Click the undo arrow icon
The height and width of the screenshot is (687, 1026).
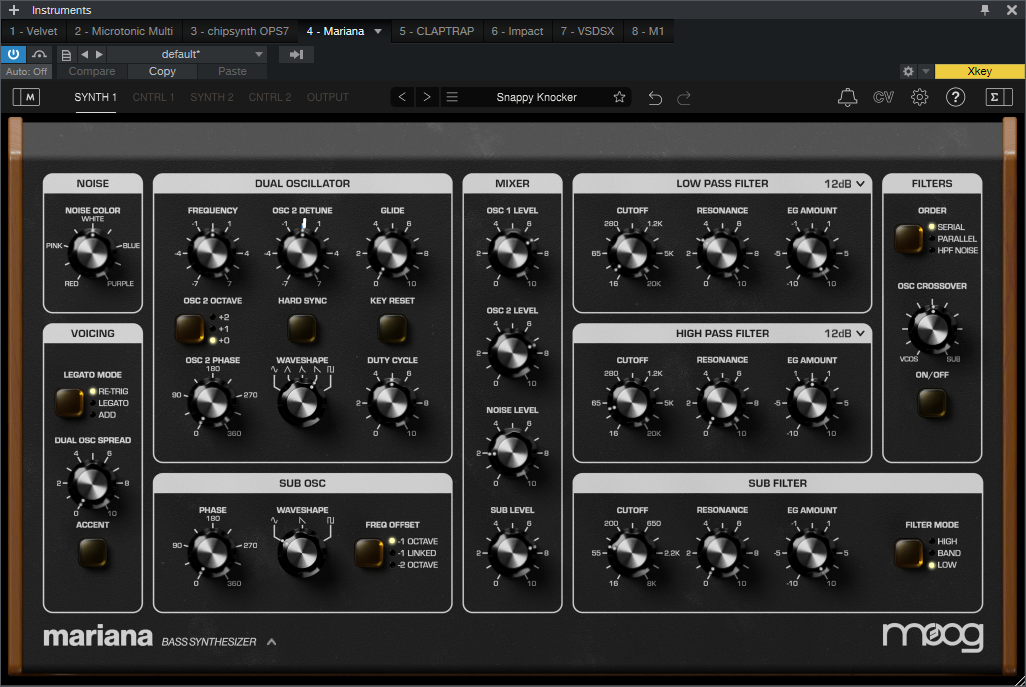coord(655,97)
